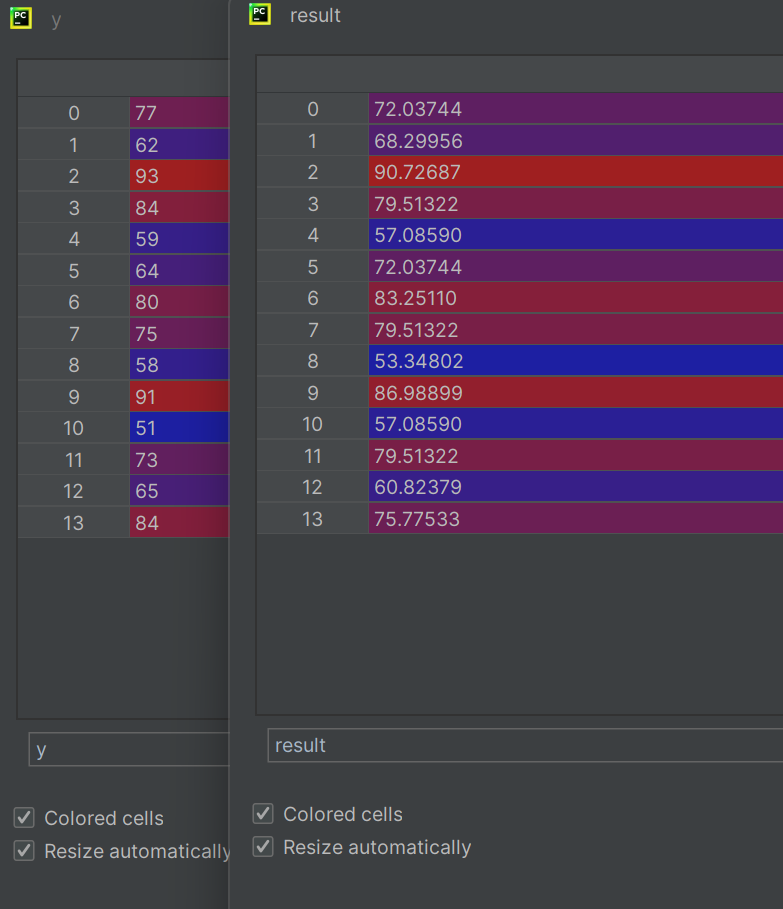Click the result expression input field
783x909 pixels.
tap(525, 745)
